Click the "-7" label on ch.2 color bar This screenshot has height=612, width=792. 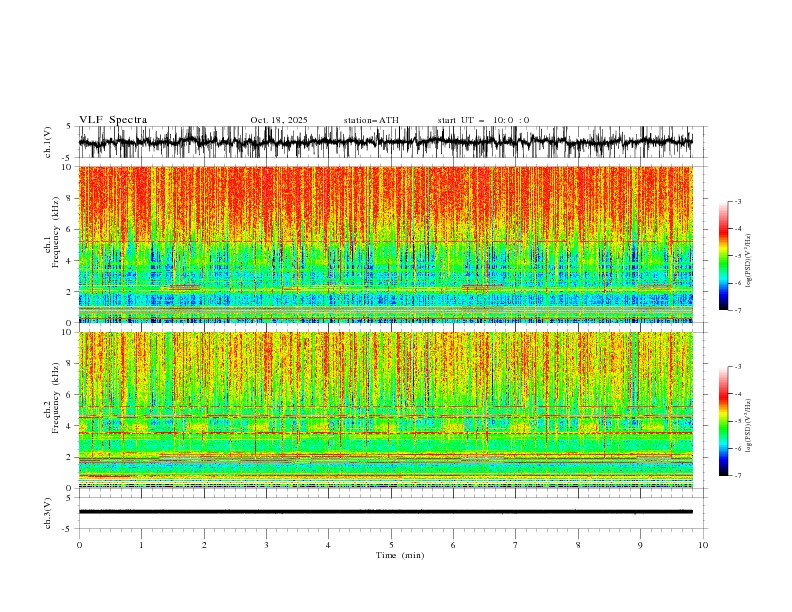(737, 475)
